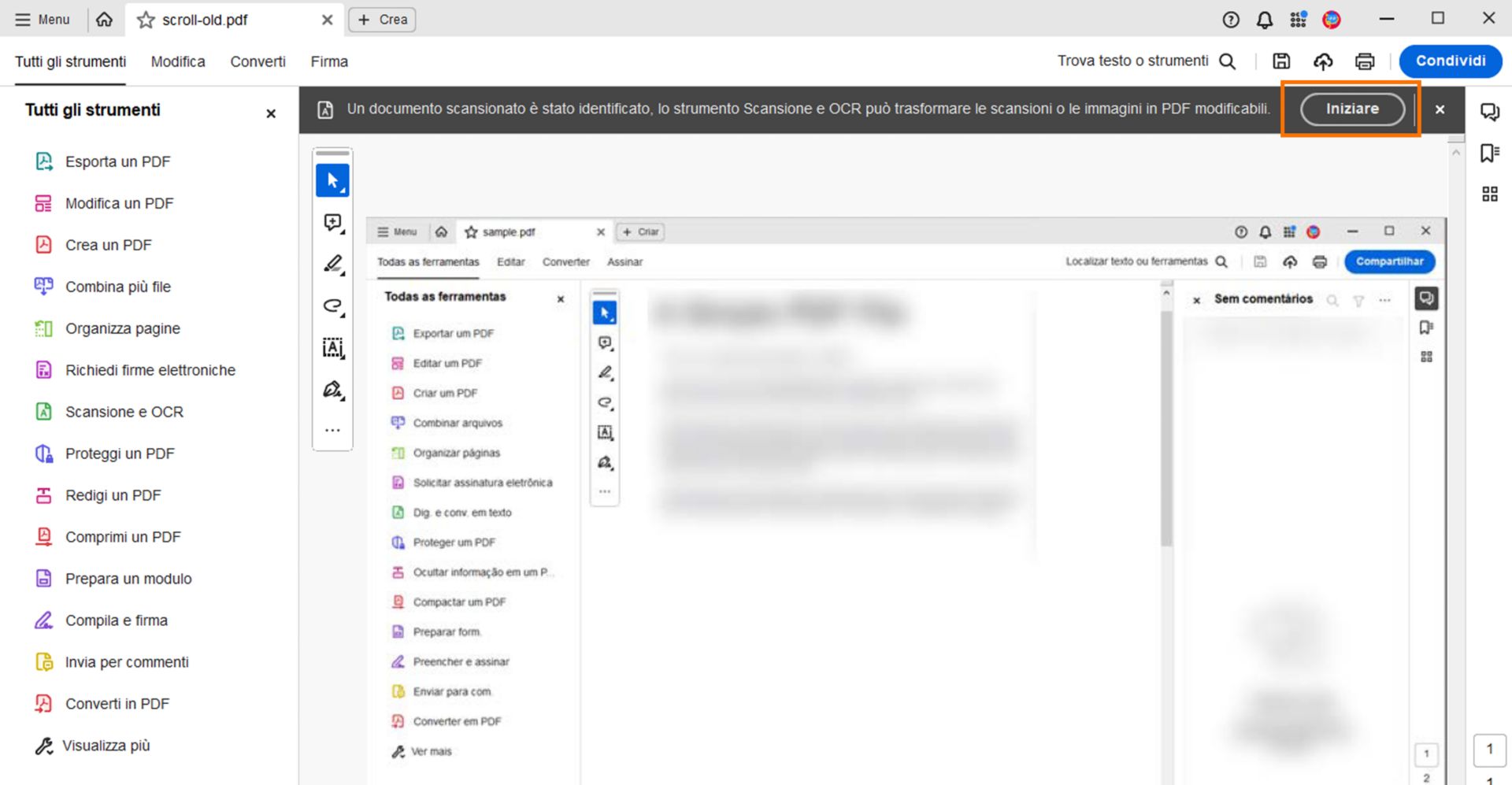Screen dimensions: 1512x785
Task: Activate the Select arrow tool
Action: [332, 181]
